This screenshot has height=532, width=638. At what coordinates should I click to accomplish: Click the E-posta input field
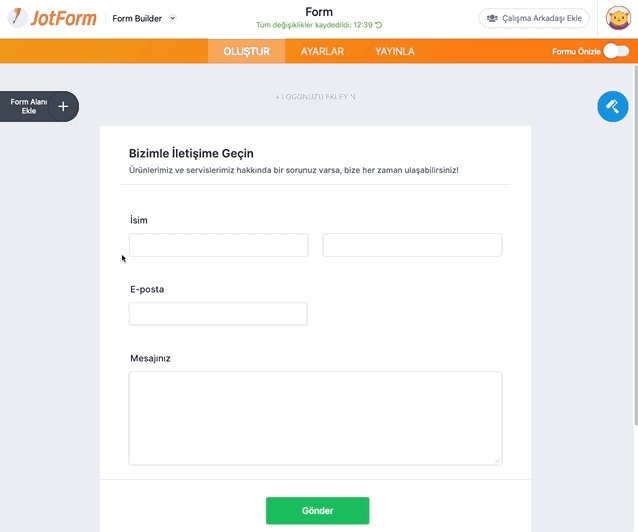click(x=218, y=314)
